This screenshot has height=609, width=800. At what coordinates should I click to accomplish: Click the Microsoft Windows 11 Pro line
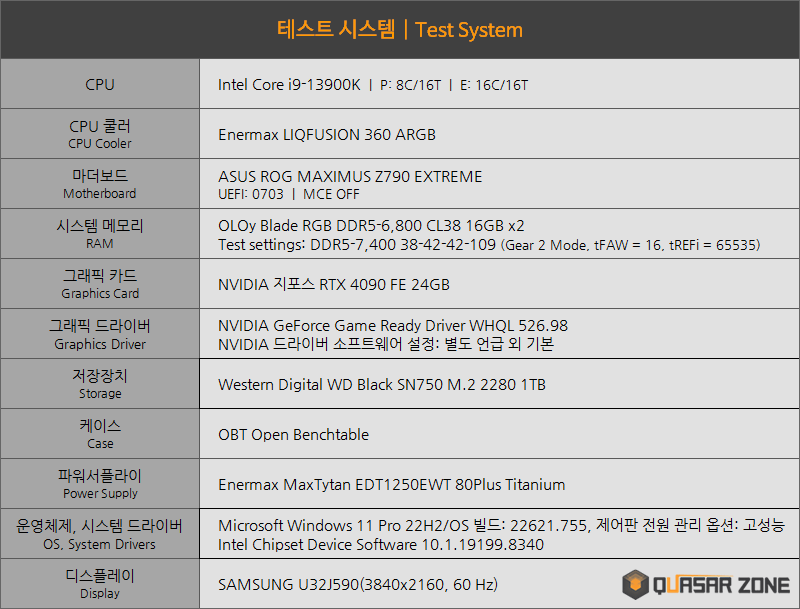pos(501,526)
